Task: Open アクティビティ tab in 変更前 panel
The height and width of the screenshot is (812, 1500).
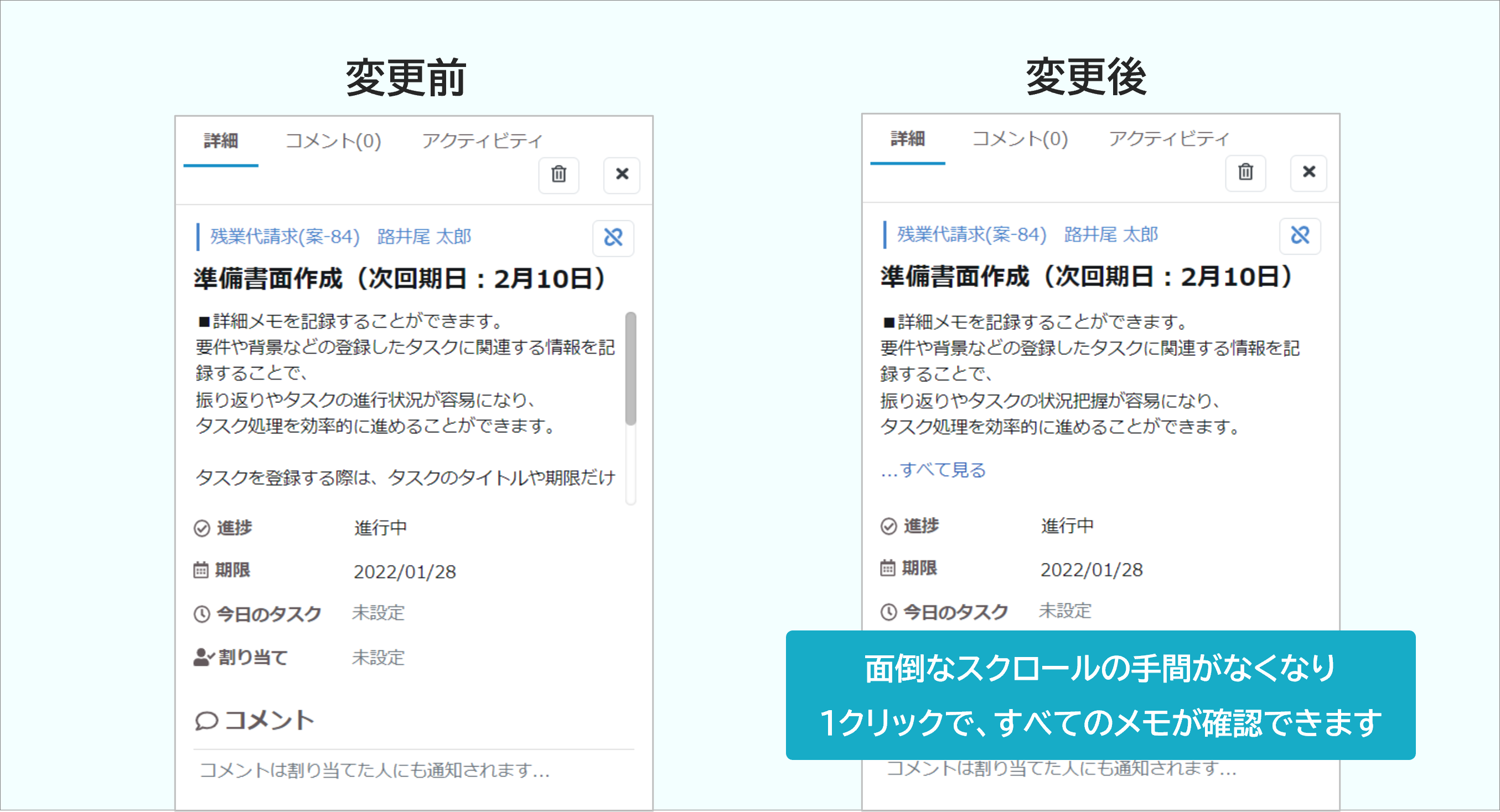Action: point(482,141)
